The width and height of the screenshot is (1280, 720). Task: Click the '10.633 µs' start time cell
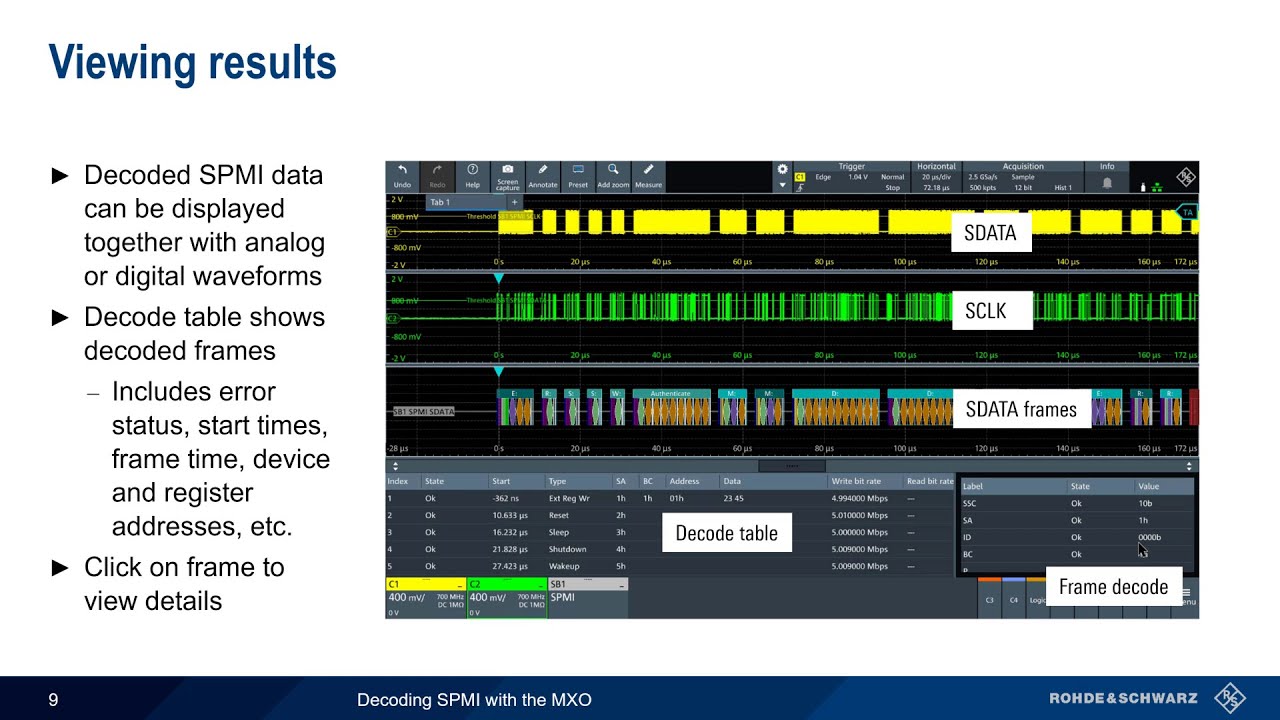pos(510,515)
